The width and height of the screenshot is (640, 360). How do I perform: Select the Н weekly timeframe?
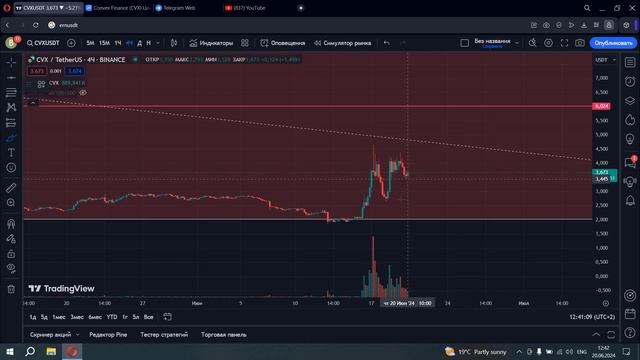149,43
